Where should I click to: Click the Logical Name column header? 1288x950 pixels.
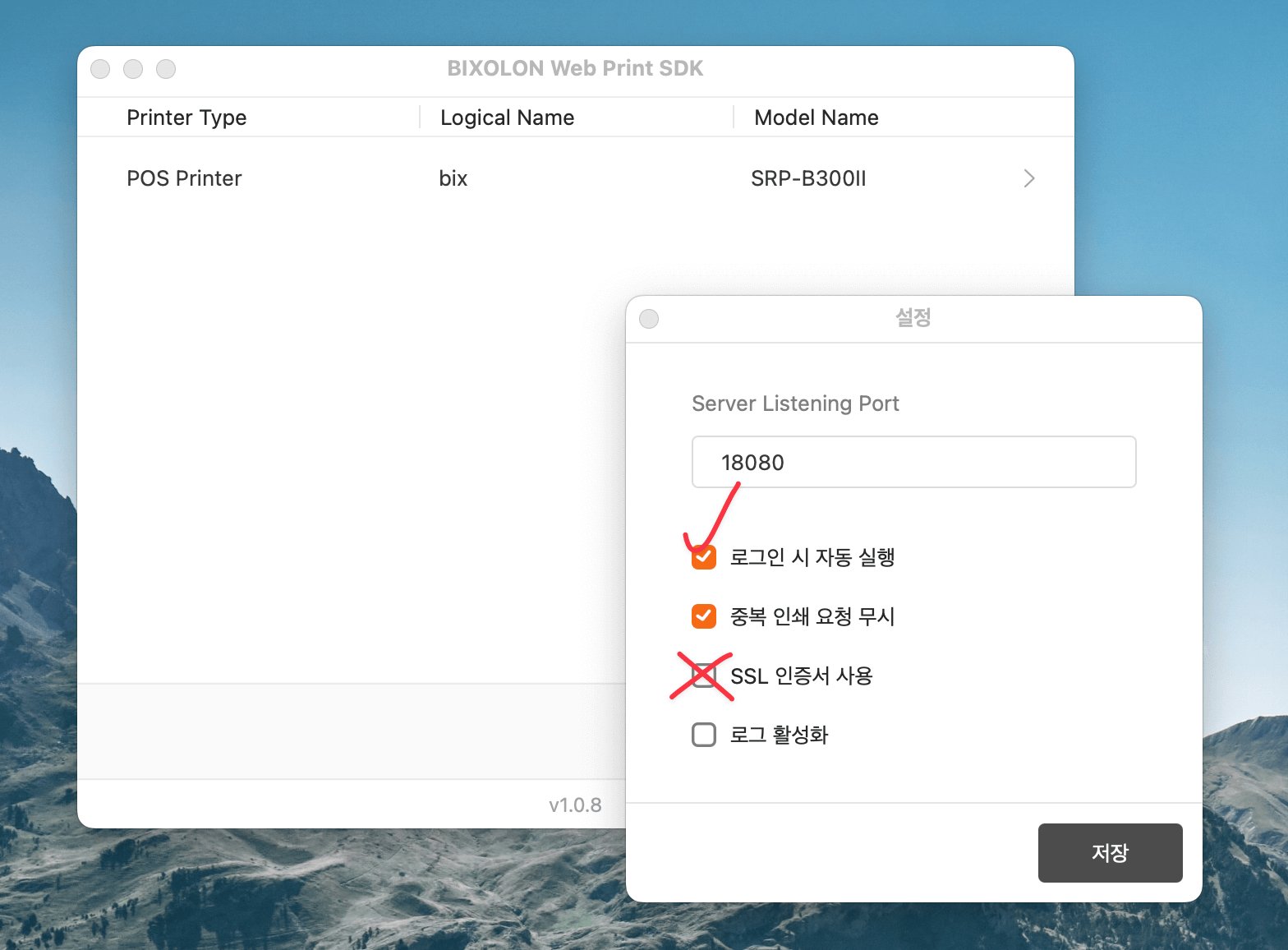(x=508, y=118)
